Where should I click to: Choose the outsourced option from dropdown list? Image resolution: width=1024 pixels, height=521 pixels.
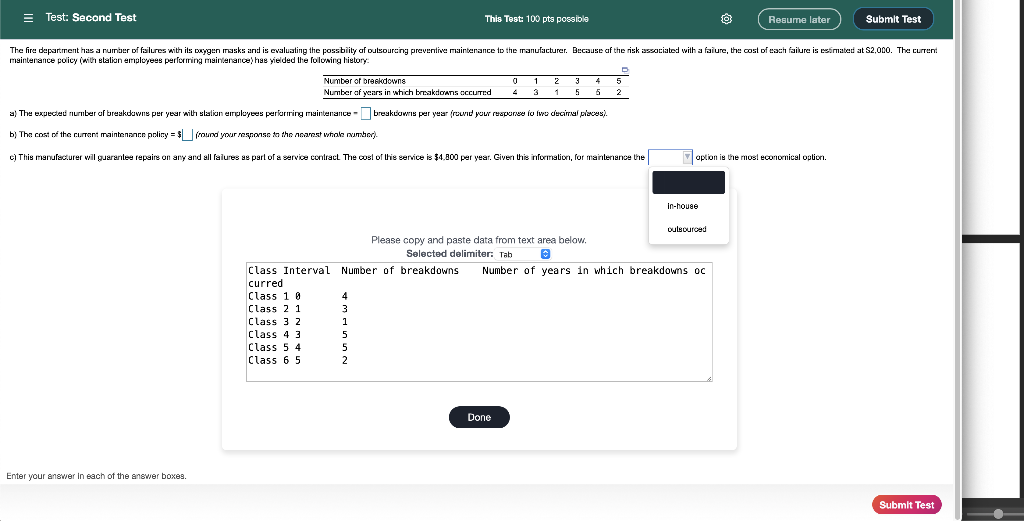click(x=686, y=229)
